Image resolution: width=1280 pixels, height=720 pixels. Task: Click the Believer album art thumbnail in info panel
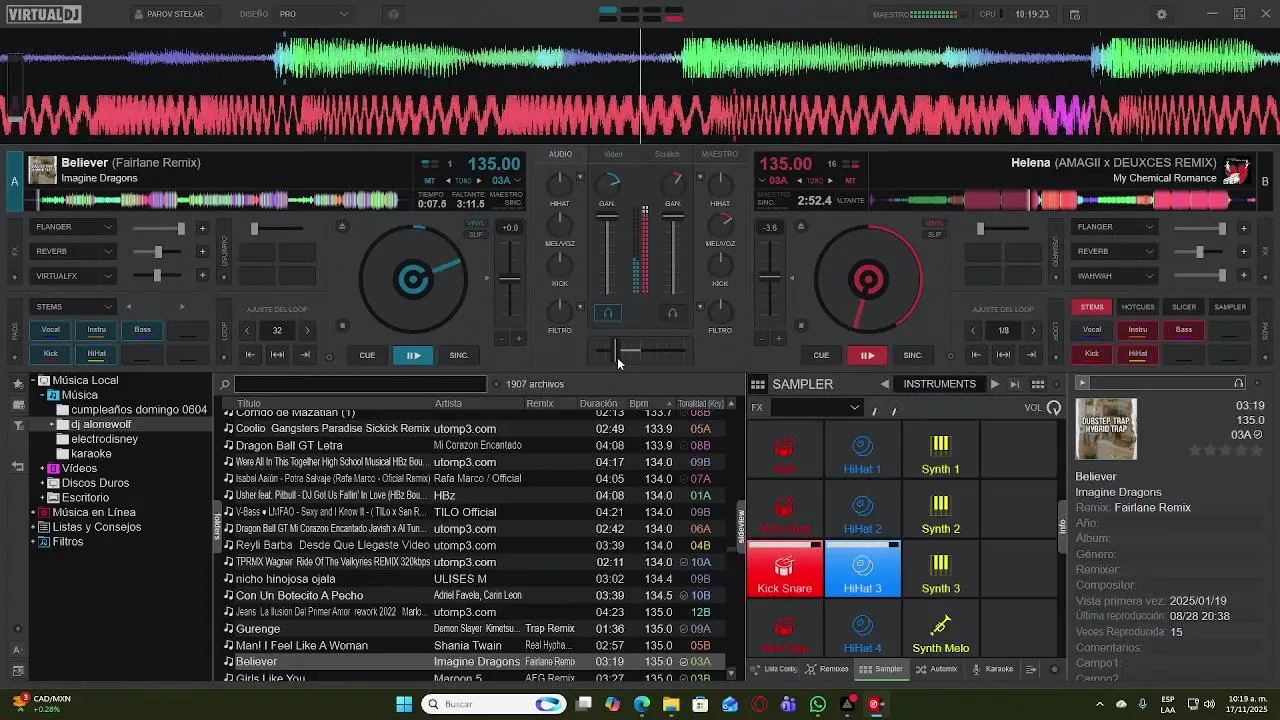tap(1106, 429)
